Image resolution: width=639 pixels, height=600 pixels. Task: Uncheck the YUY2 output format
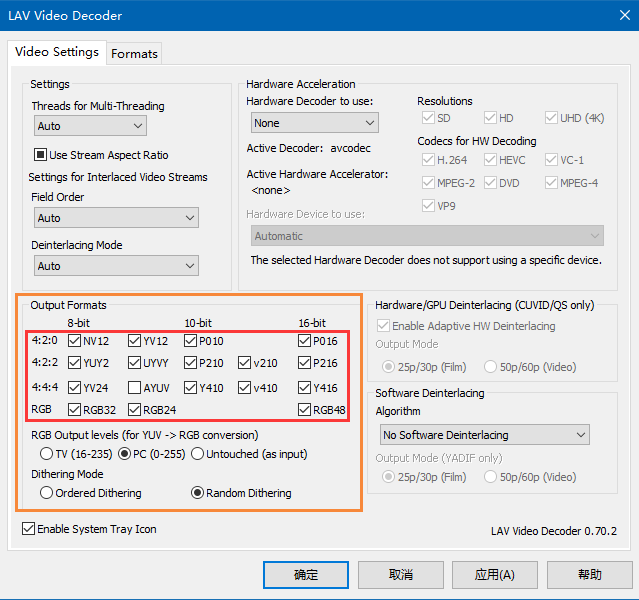pos(75,364)
